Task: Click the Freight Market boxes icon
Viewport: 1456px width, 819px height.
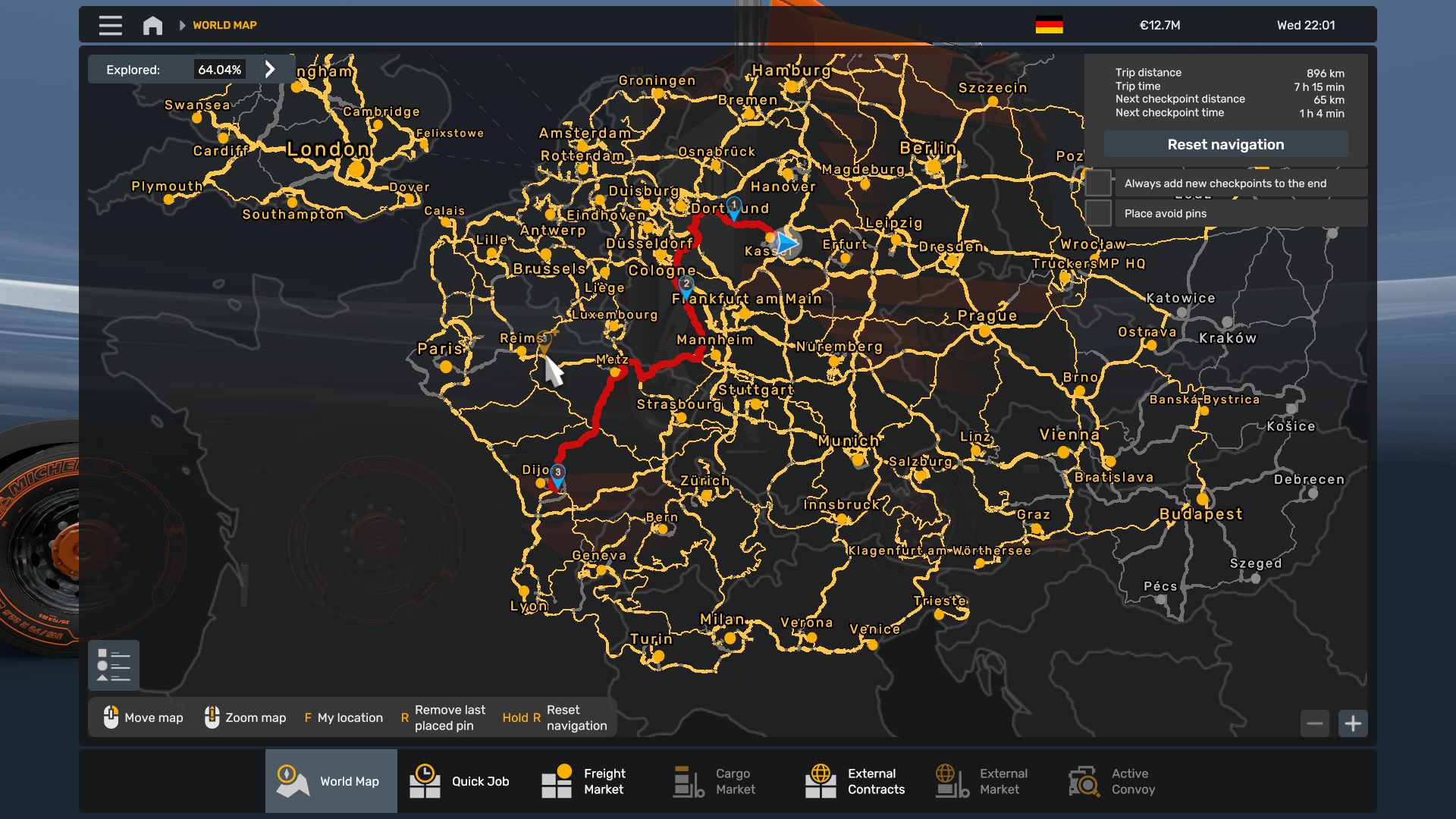Action: (x=557, y=780)
